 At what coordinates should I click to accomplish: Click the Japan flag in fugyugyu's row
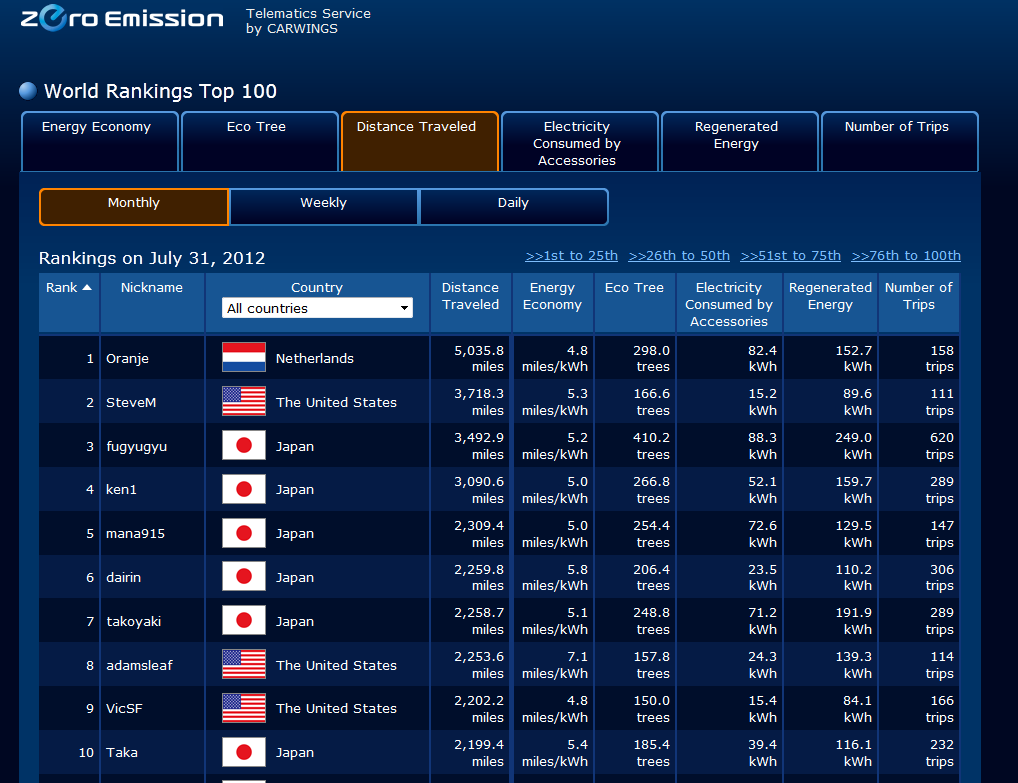coord(243,446)
